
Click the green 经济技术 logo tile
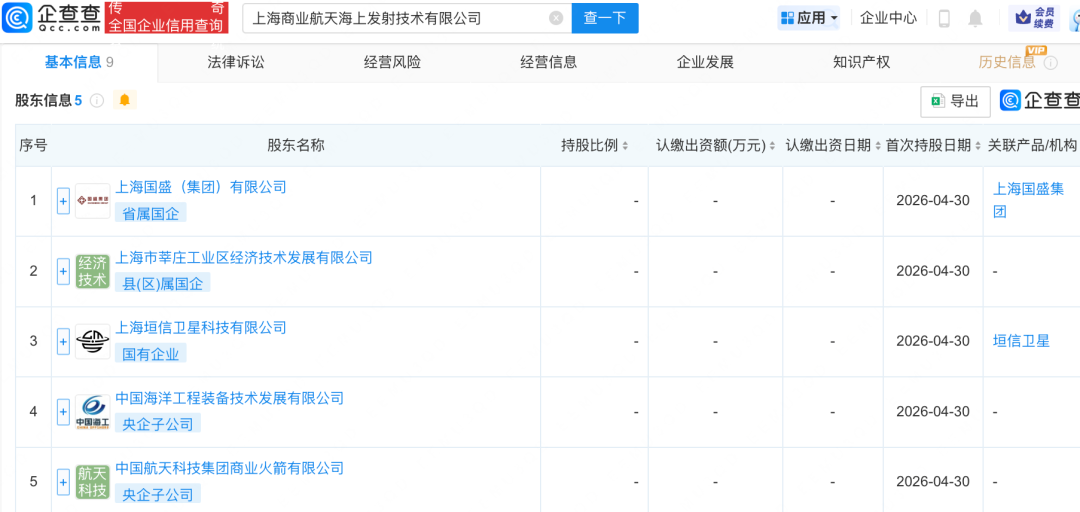point(92,272)
